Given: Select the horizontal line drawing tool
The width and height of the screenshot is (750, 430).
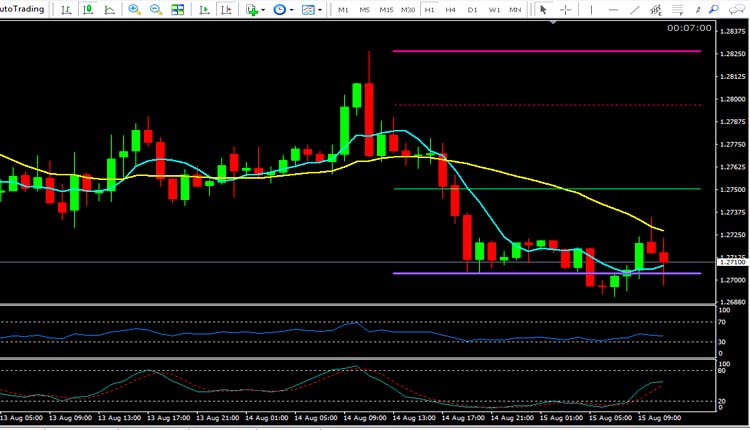Looking at the screenshot, I should 613,9.
